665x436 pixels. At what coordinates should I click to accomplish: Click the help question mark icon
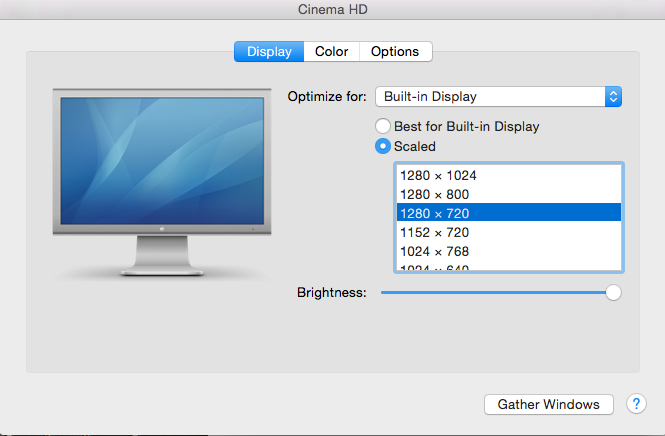click(636, 404)
